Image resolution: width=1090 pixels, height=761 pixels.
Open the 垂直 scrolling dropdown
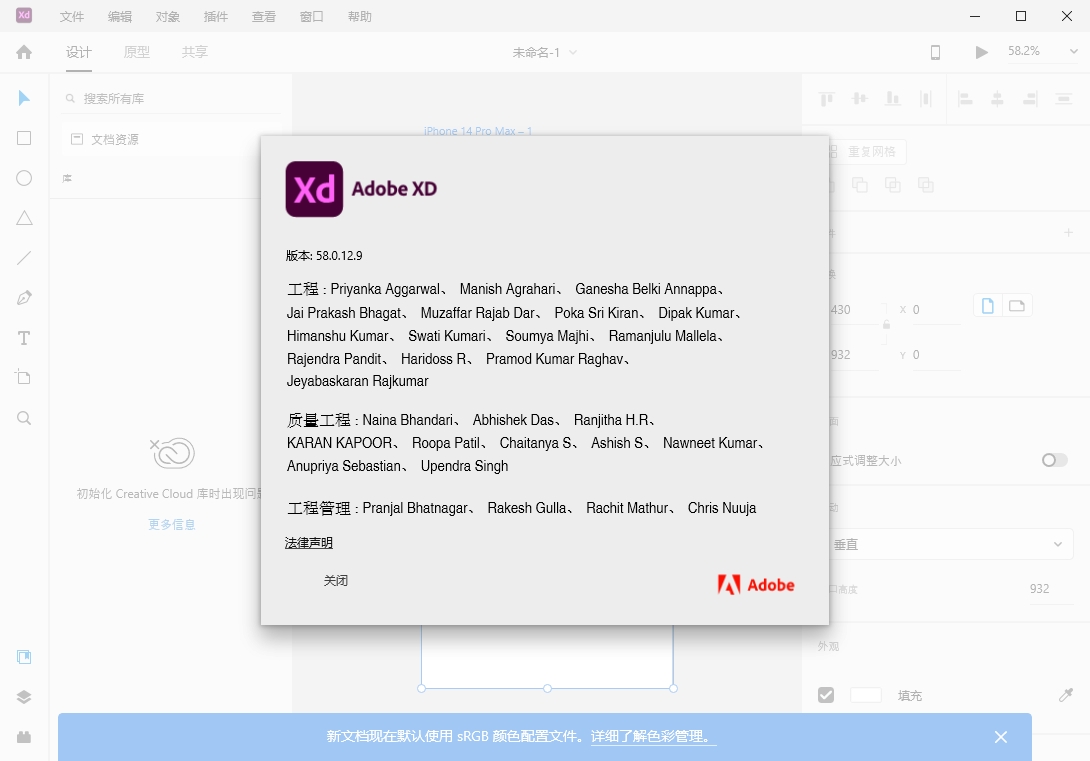pos(950,544)
